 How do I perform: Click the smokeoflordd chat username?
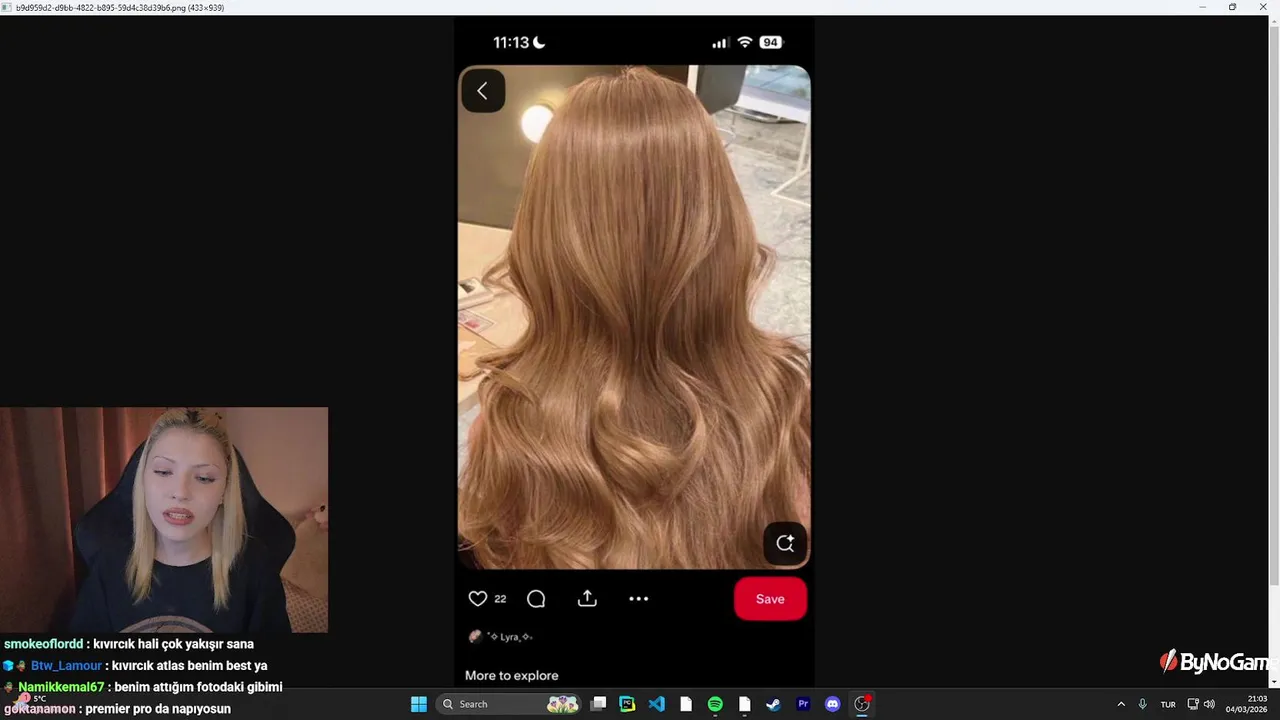tap(44, 644)
